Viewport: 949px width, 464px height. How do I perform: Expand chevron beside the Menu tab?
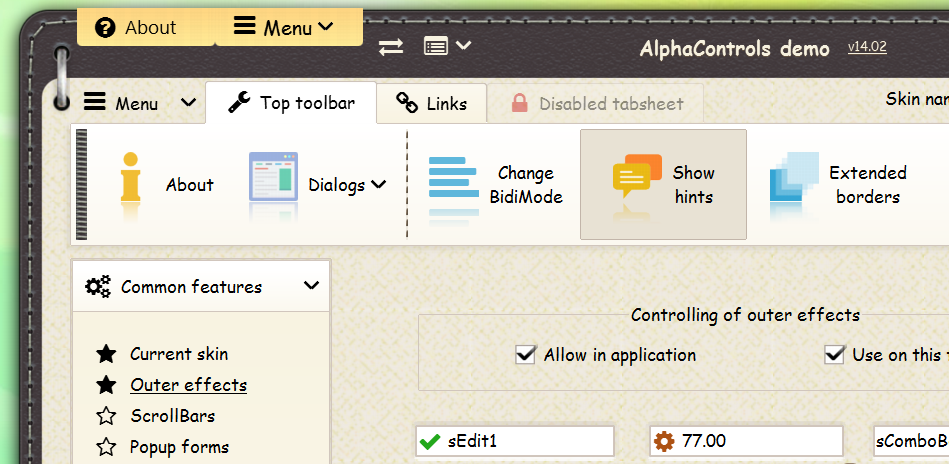(188, 102)
